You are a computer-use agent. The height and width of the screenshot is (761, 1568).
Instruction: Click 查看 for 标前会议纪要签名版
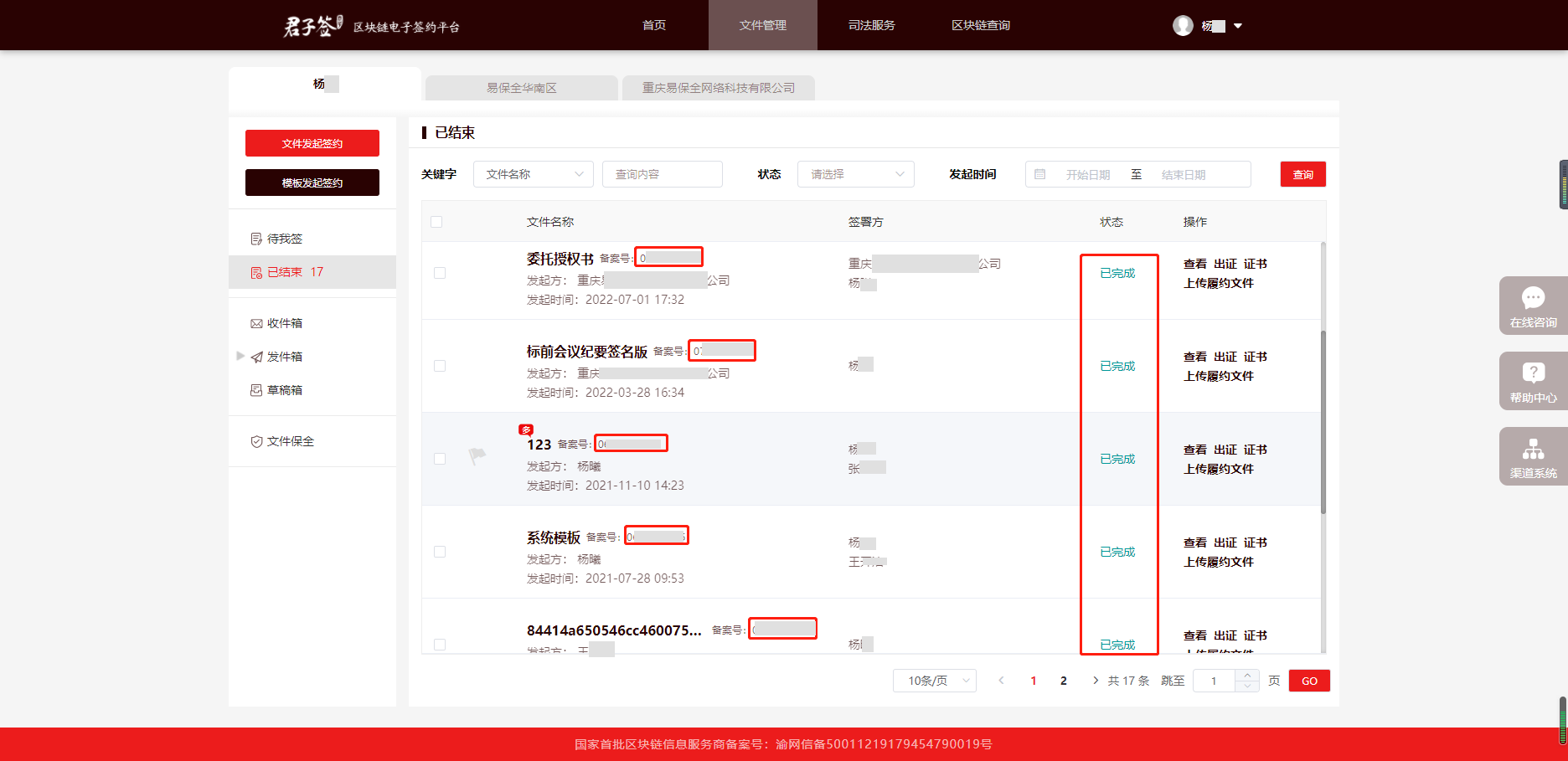click(x=1195, y=357)
